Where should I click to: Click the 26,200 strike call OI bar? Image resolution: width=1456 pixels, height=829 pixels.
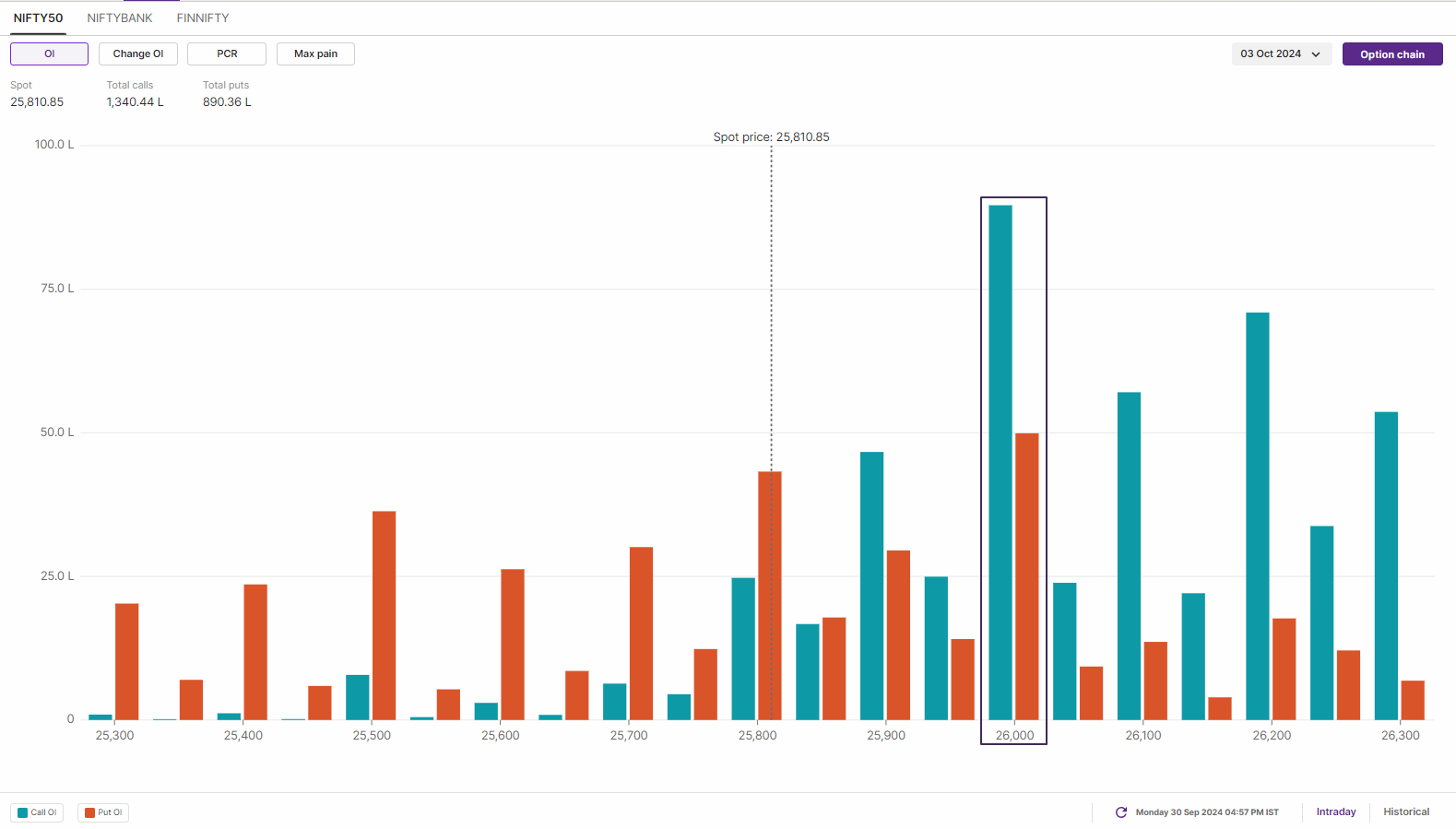[1258, 515]
